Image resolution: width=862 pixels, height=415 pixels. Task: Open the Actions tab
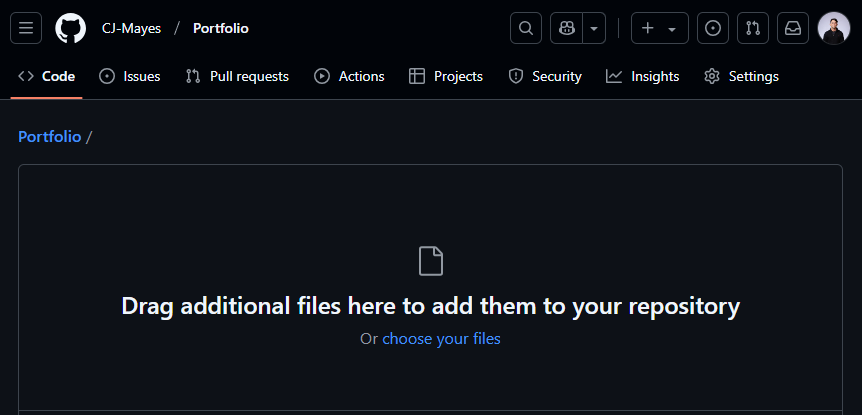tap(349, 76)
